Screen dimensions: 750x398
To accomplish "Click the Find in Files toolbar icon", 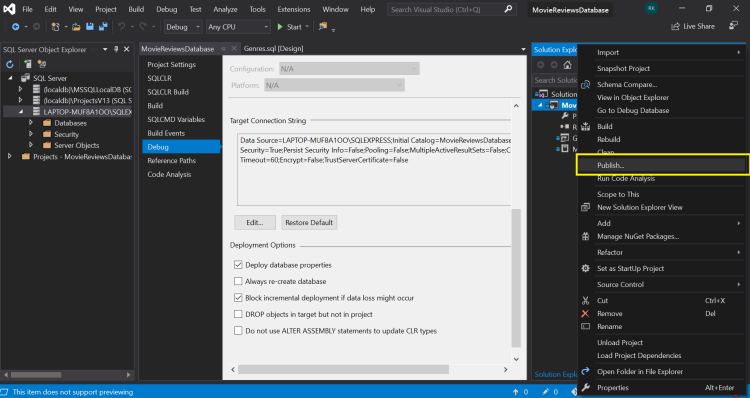I will [323, 26].
